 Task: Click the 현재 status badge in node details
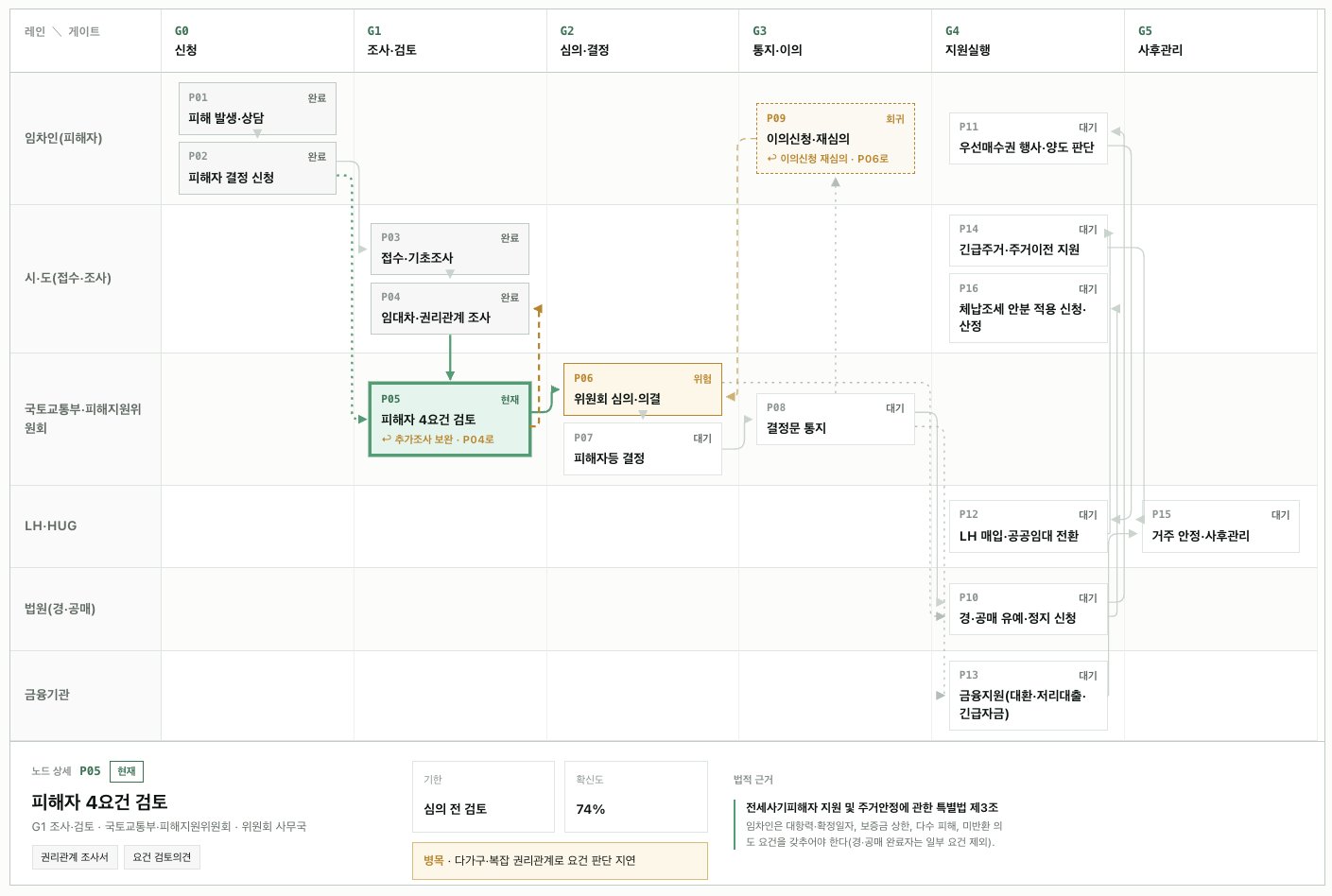click(127, 771)
